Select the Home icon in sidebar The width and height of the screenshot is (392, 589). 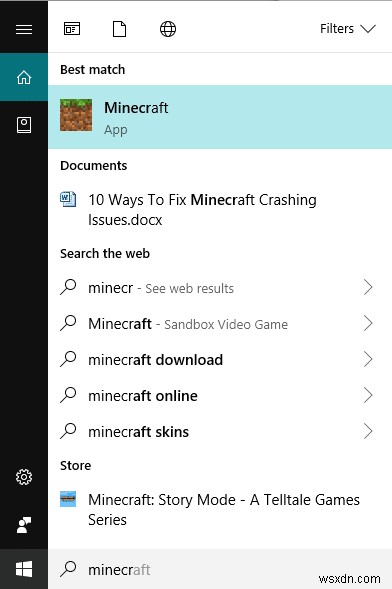point(24,77)
